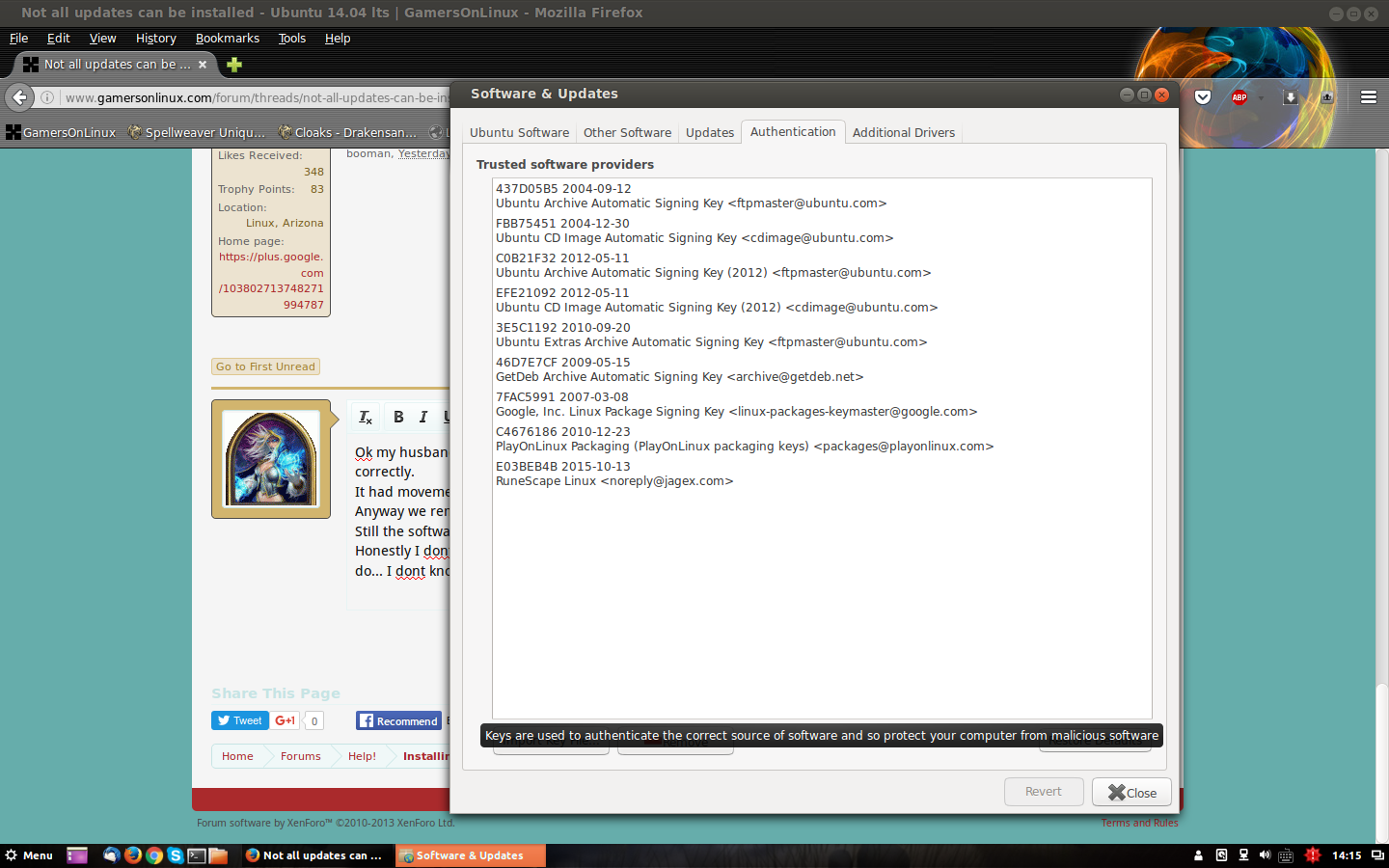The width and height of the screenshot is (1389, 868).
Task: Select key E03BEB4B RuneScape Linux key
Action: pyautogui.click(x=822, y=474)
